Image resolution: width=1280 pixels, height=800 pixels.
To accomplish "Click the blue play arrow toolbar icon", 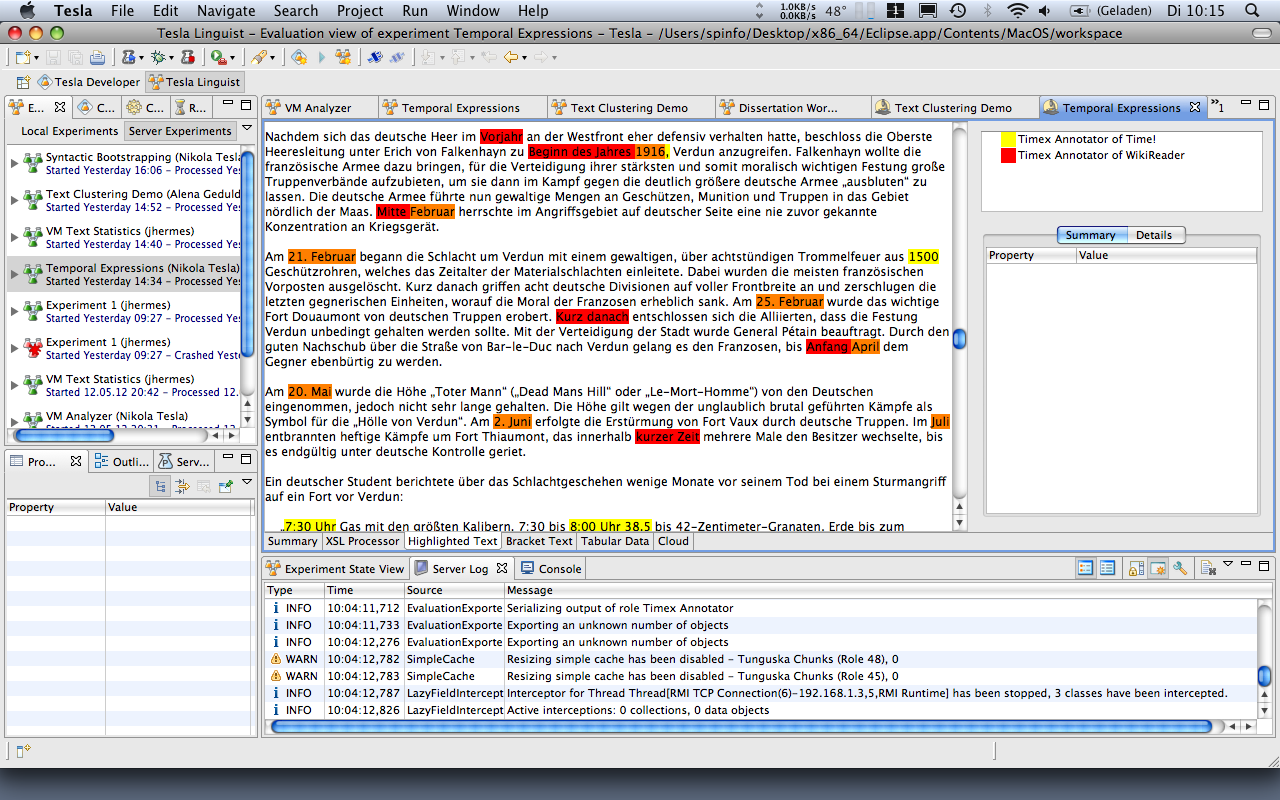I will (x=322, y=57).
